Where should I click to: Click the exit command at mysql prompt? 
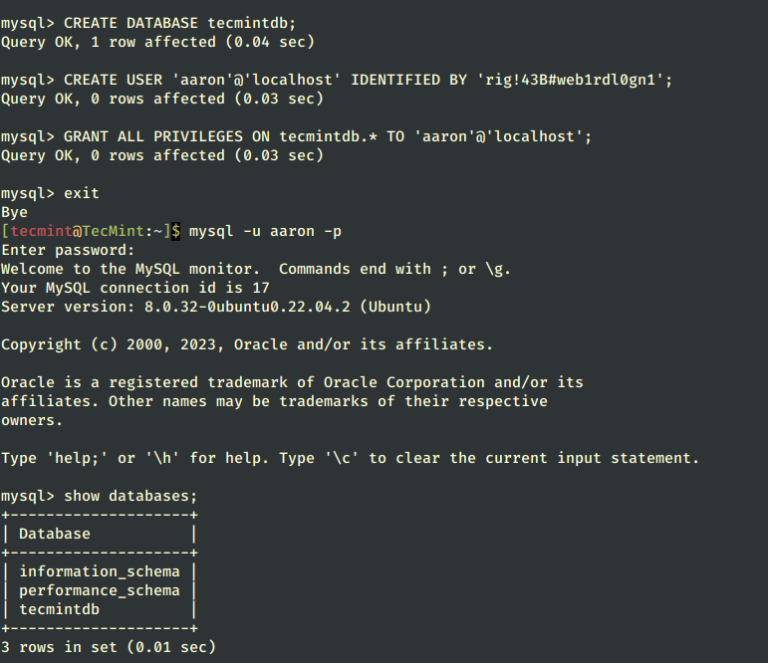coord(81,193)
